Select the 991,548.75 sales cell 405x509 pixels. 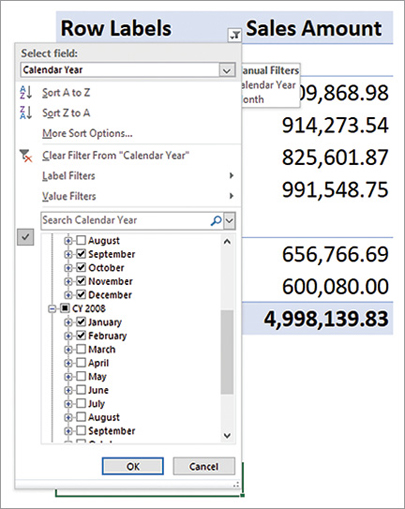tap(335, 189)
